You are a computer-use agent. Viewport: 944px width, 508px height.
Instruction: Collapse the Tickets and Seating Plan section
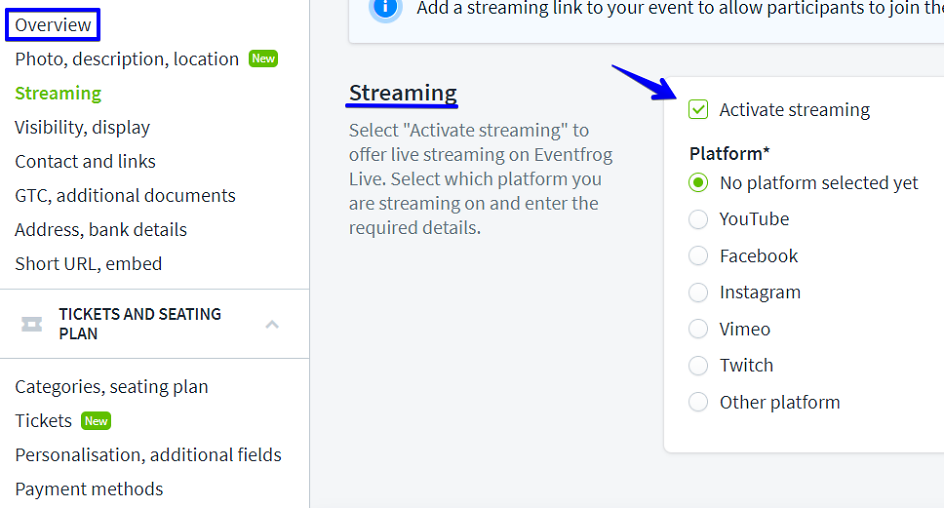272,324
